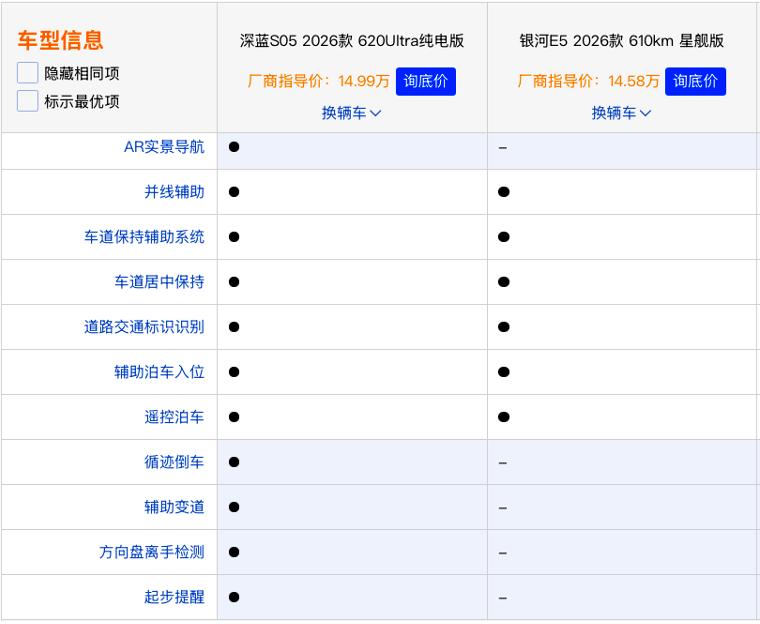Click 询底价 button for 深蓝S05
Screen dimensions: 760x624
[x=426, y=81]
